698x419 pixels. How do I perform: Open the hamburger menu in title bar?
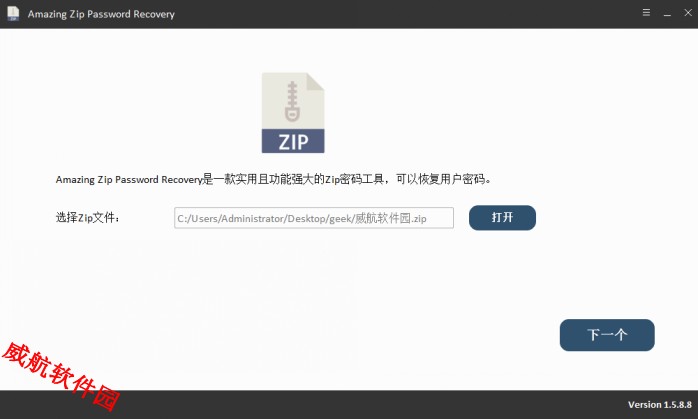click(x=646, y=13)
